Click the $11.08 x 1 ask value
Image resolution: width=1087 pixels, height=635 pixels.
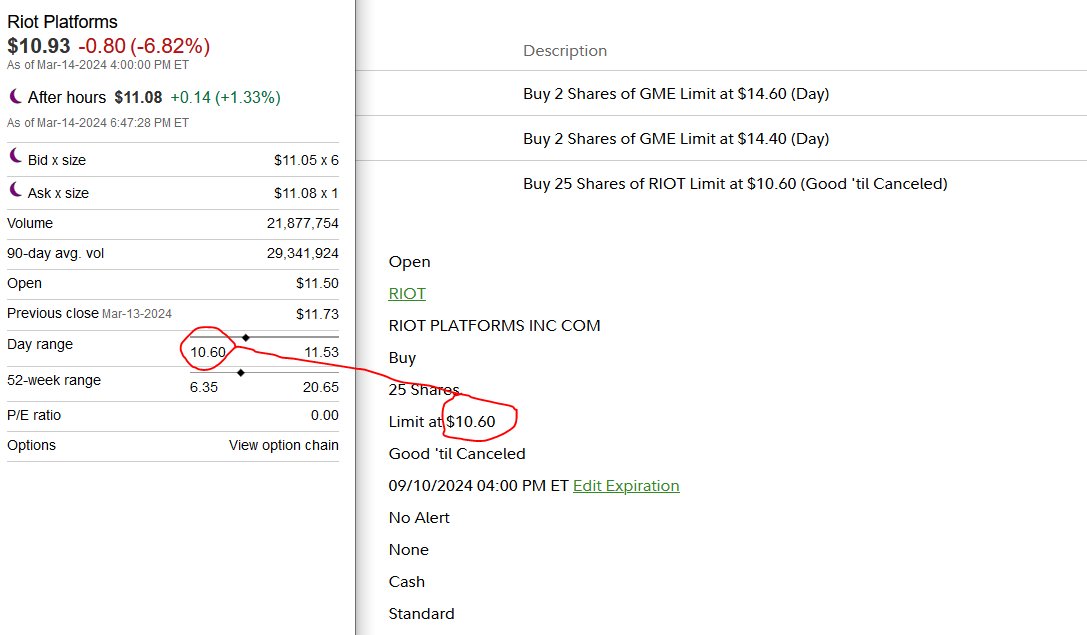(x=306, y=193)
